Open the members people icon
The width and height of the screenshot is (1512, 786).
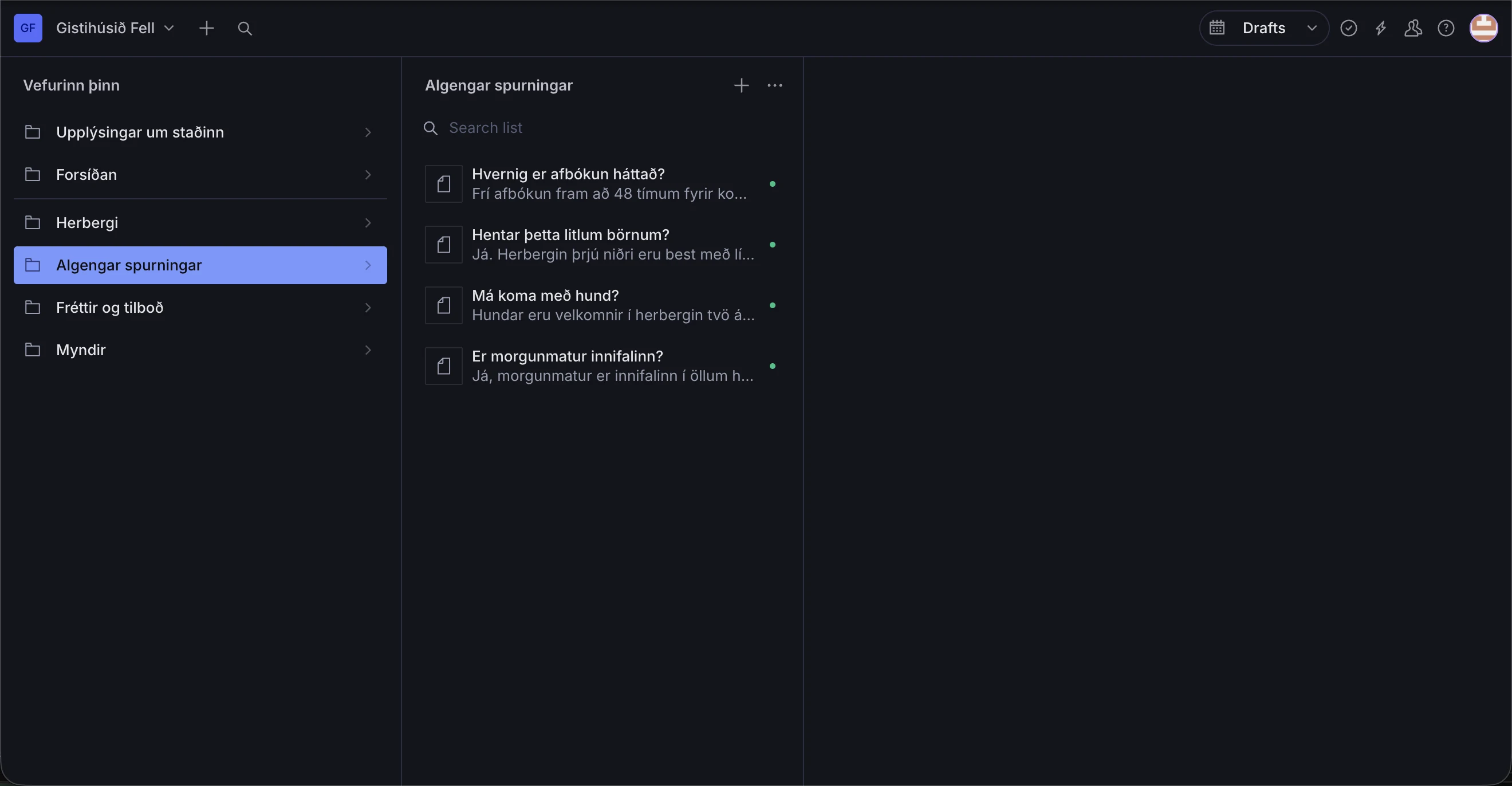tap(1413, 28)
